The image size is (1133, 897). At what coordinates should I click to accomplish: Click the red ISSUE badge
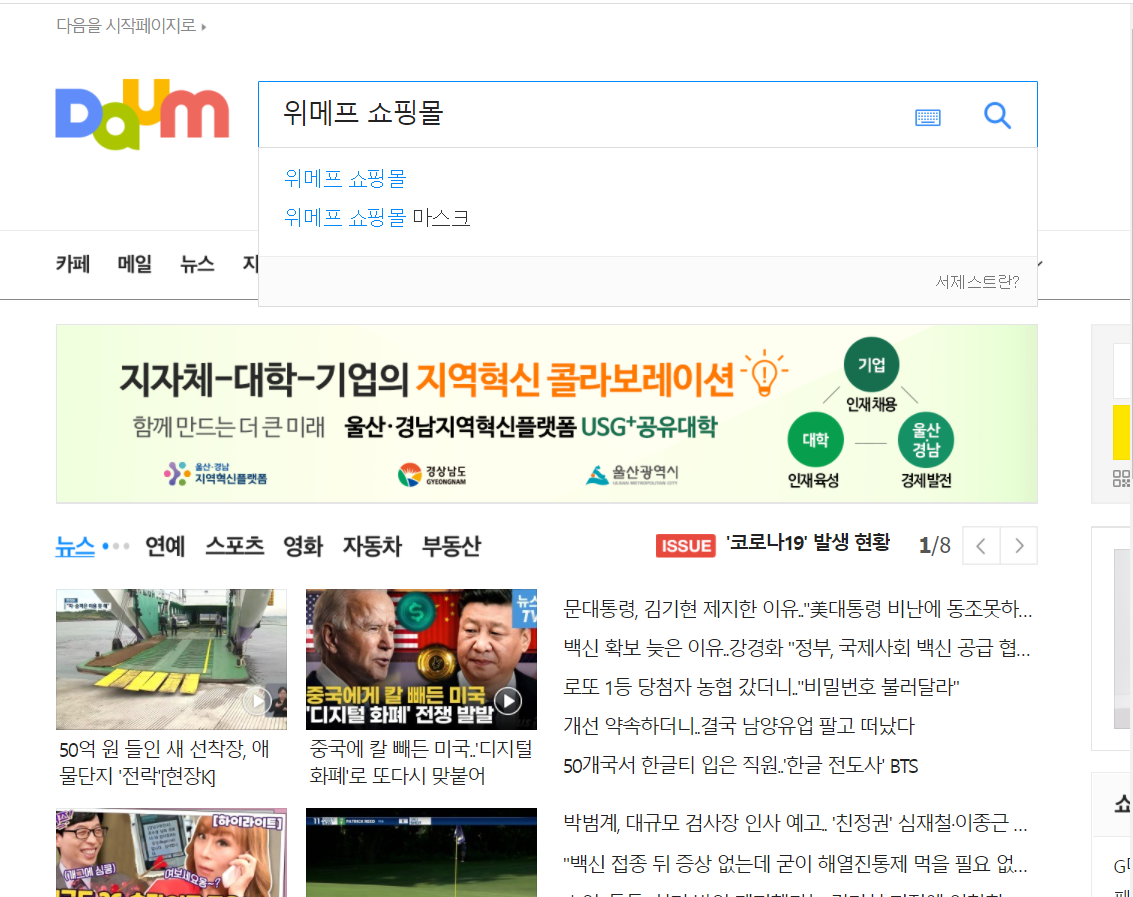(x=685, y=546)
